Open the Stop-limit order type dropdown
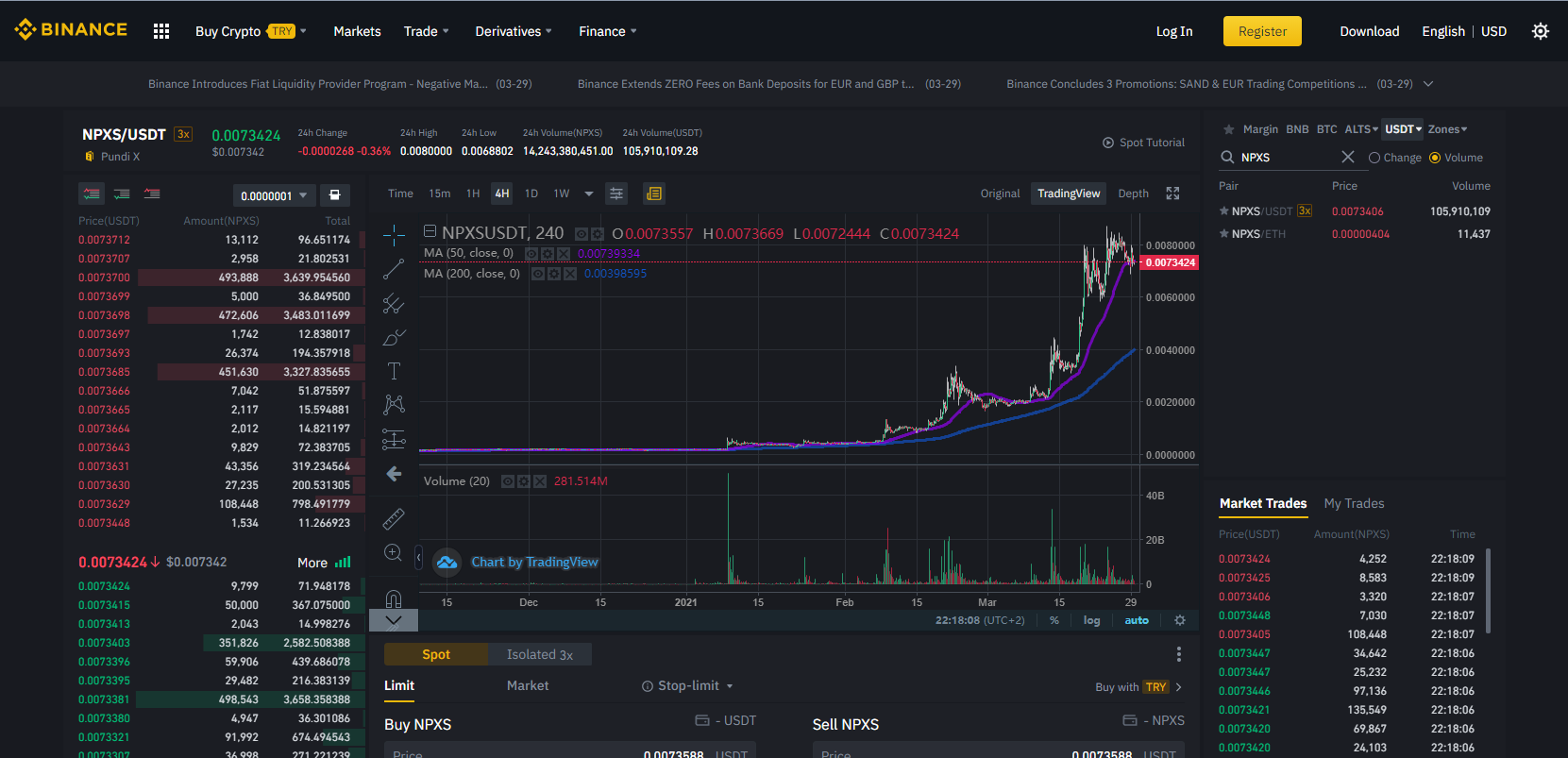The image size is (1568, 758). (x=687, y=686)
